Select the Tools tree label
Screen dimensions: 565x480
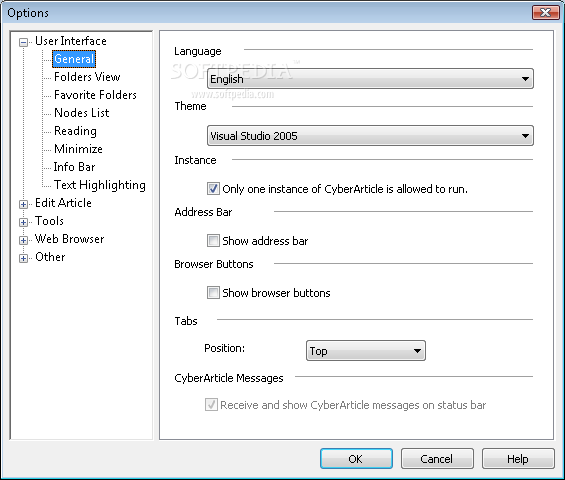[49, 221]
